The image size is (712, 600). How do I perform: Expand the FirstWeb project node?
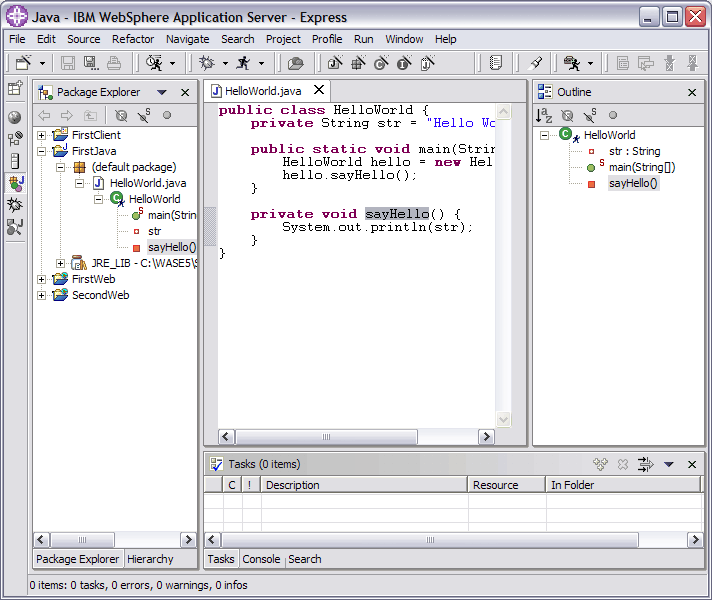[41, 279]
